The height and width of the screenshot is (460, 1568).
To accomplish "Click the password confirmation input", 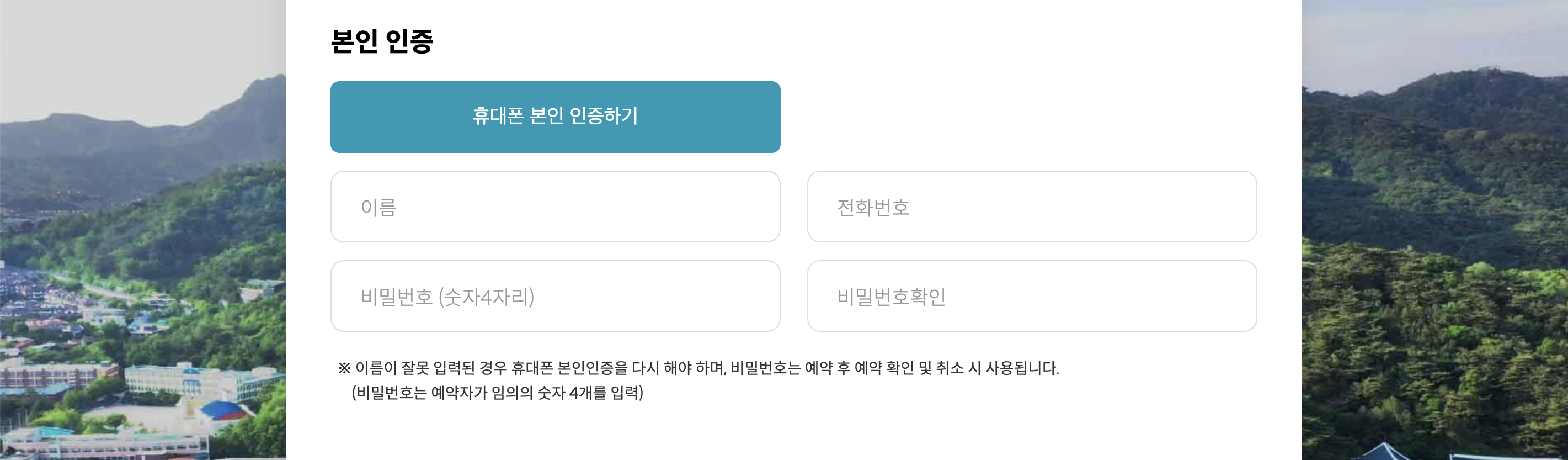I will click(1030, 296).
